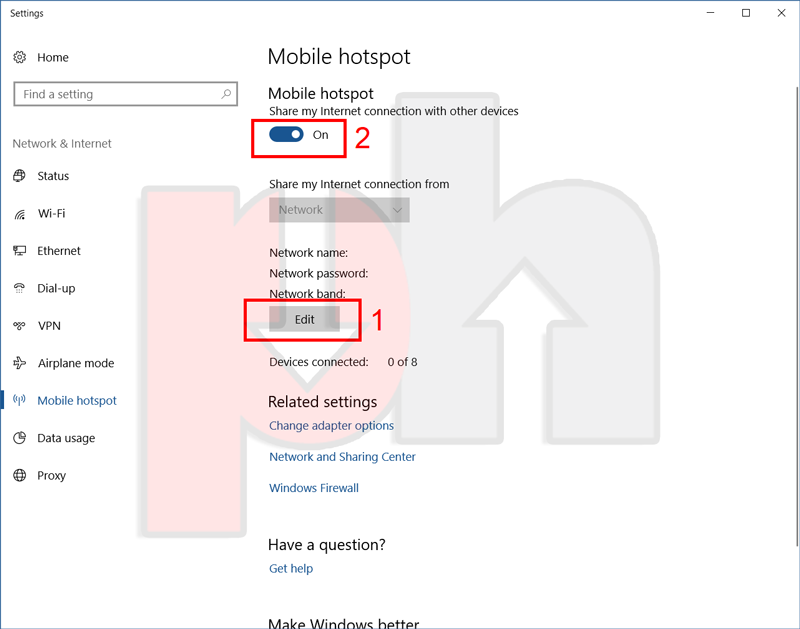Screen dimensions: 800x629
Task: Open the Status settings page
Action: [x=53, y=176]
